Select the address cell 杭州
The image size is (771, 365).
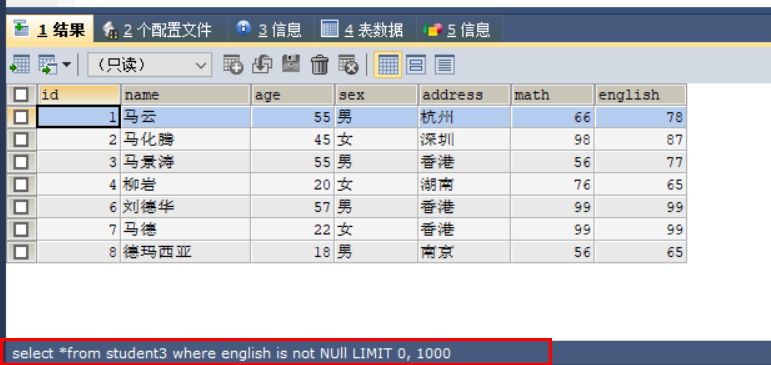click(x=465, y=117)
